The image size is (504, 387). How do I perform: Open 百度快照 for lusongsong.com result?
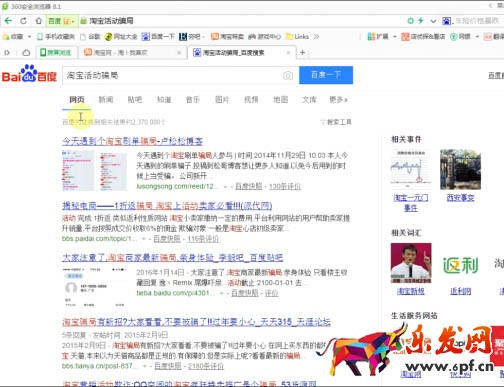[249, 186]
